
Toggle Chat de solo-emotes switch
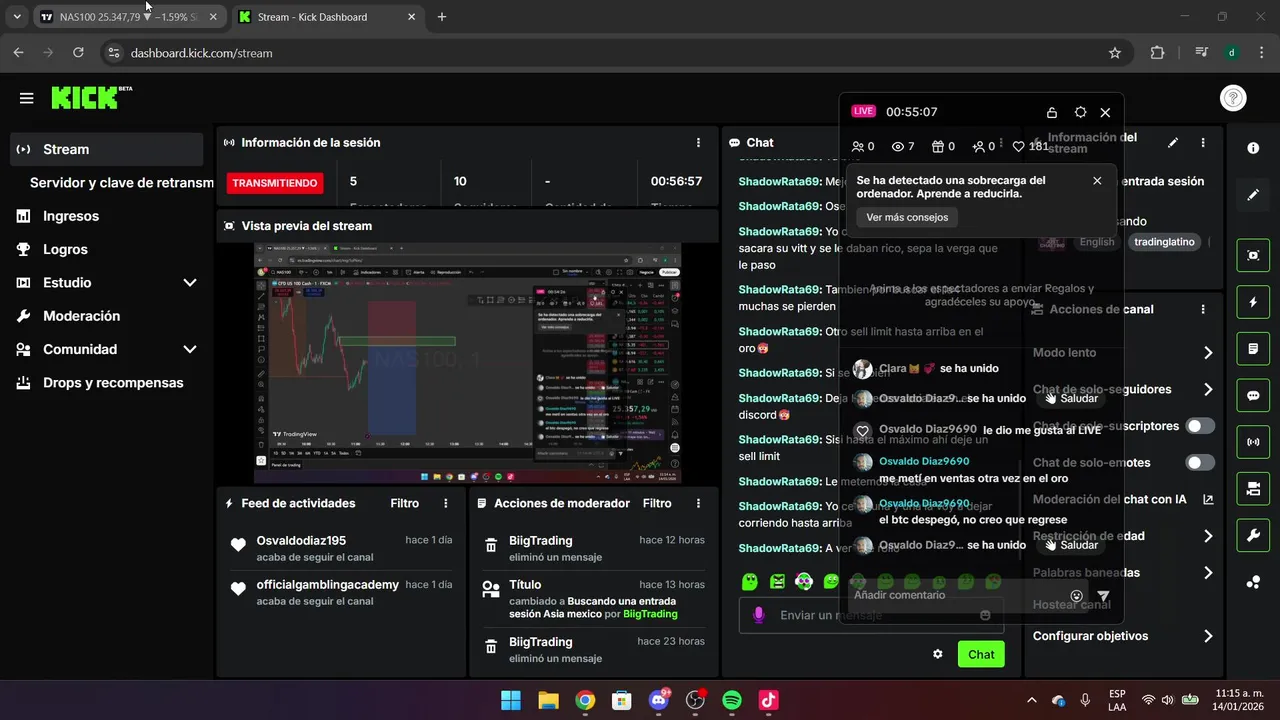1200,463
